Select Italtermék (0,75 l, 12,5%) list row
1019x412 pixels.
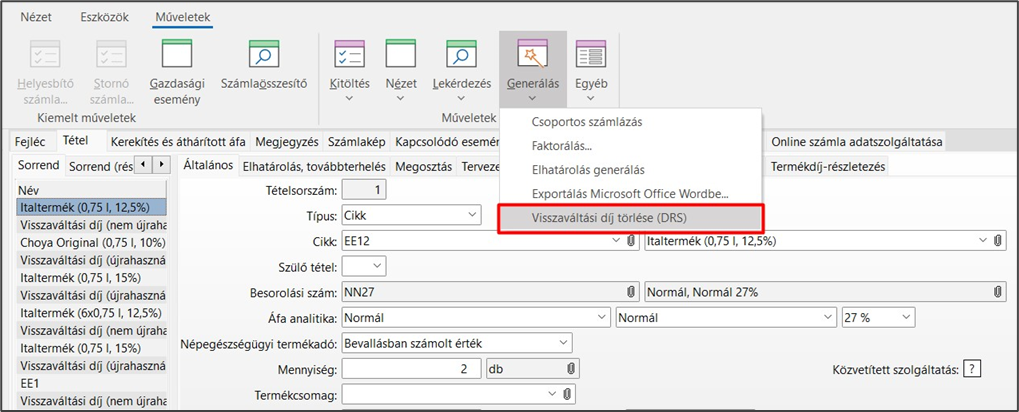coord(91,207)
